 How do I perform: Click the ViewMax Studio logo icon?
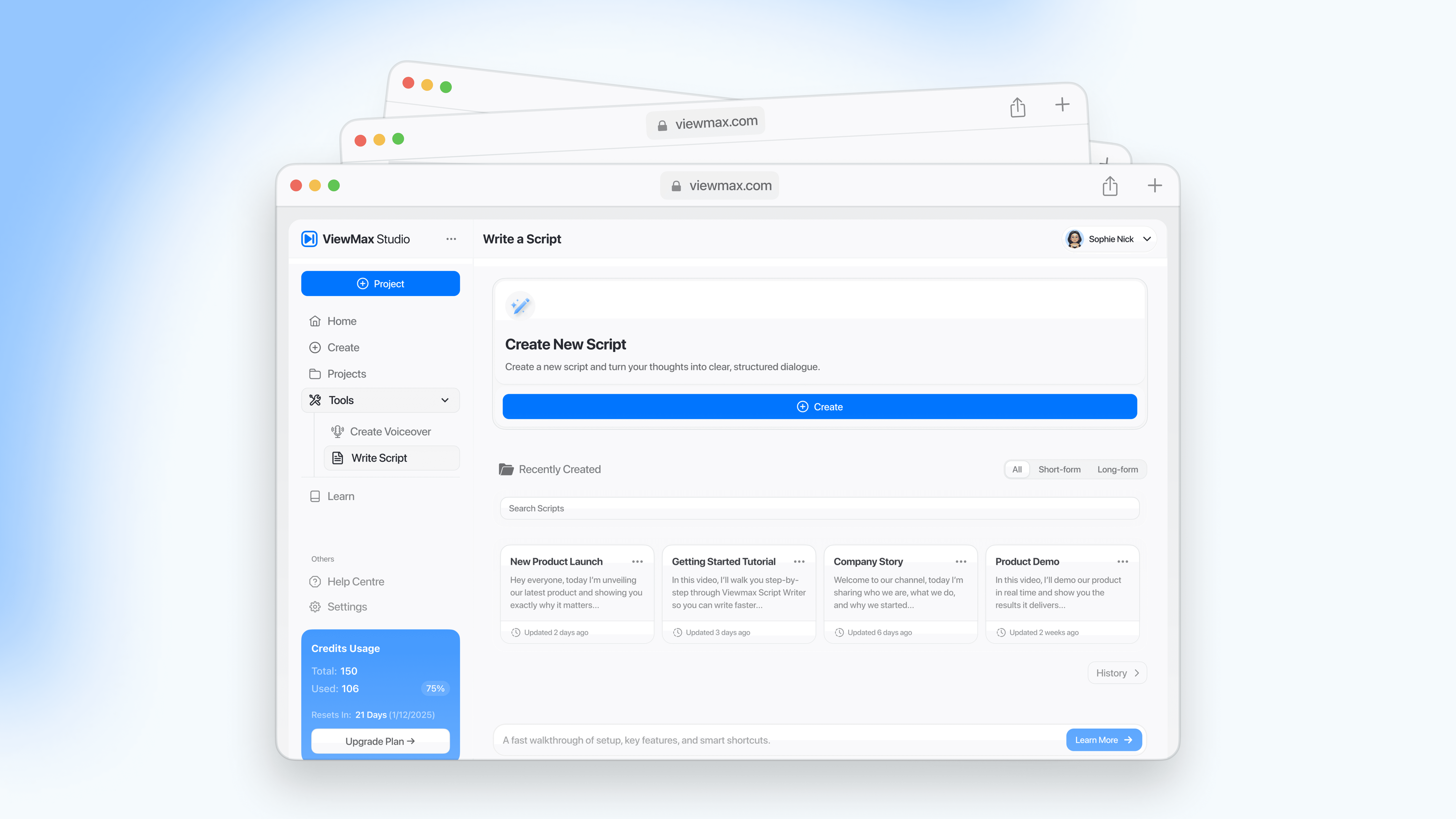pyautogui.click(x=309, y=239)
